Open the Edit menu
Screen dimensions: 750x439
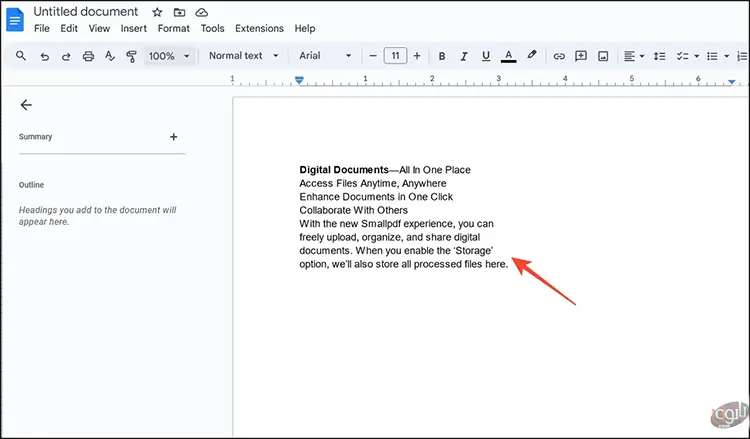click(69, 28)
